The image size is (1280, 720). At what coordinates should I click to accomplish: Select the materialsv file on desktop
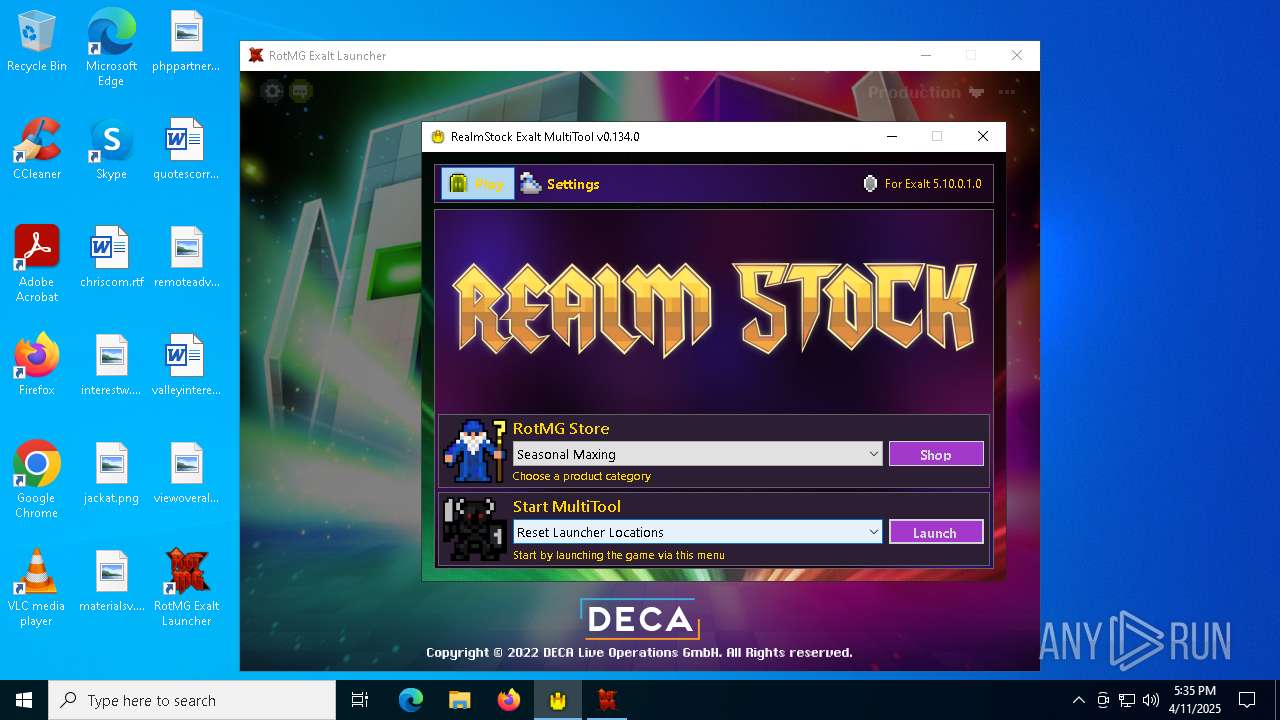click(x=111, y=582)
